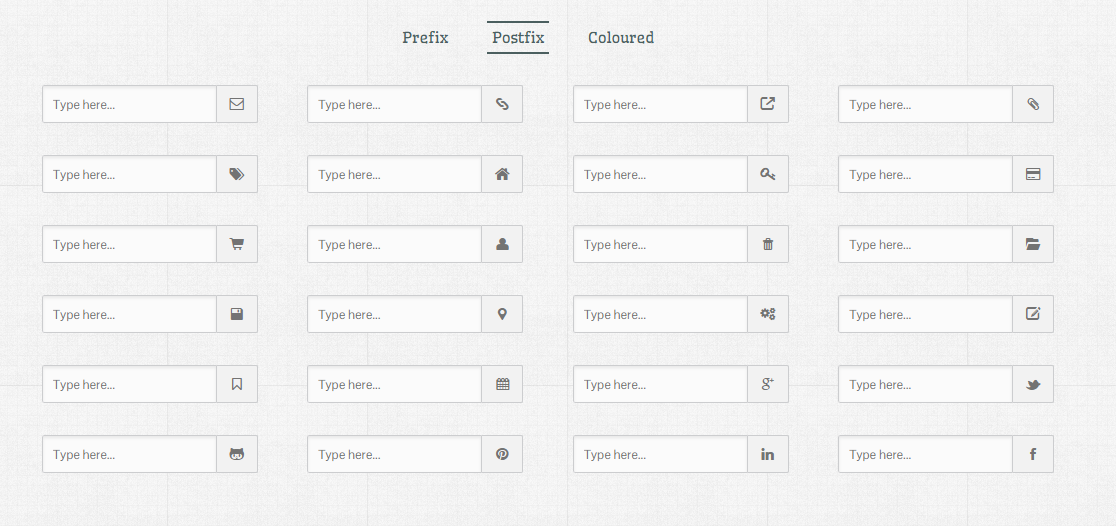Click the calendar icon addon
The height and width of the screenshot is (526, 1116).
click(502, 384)
